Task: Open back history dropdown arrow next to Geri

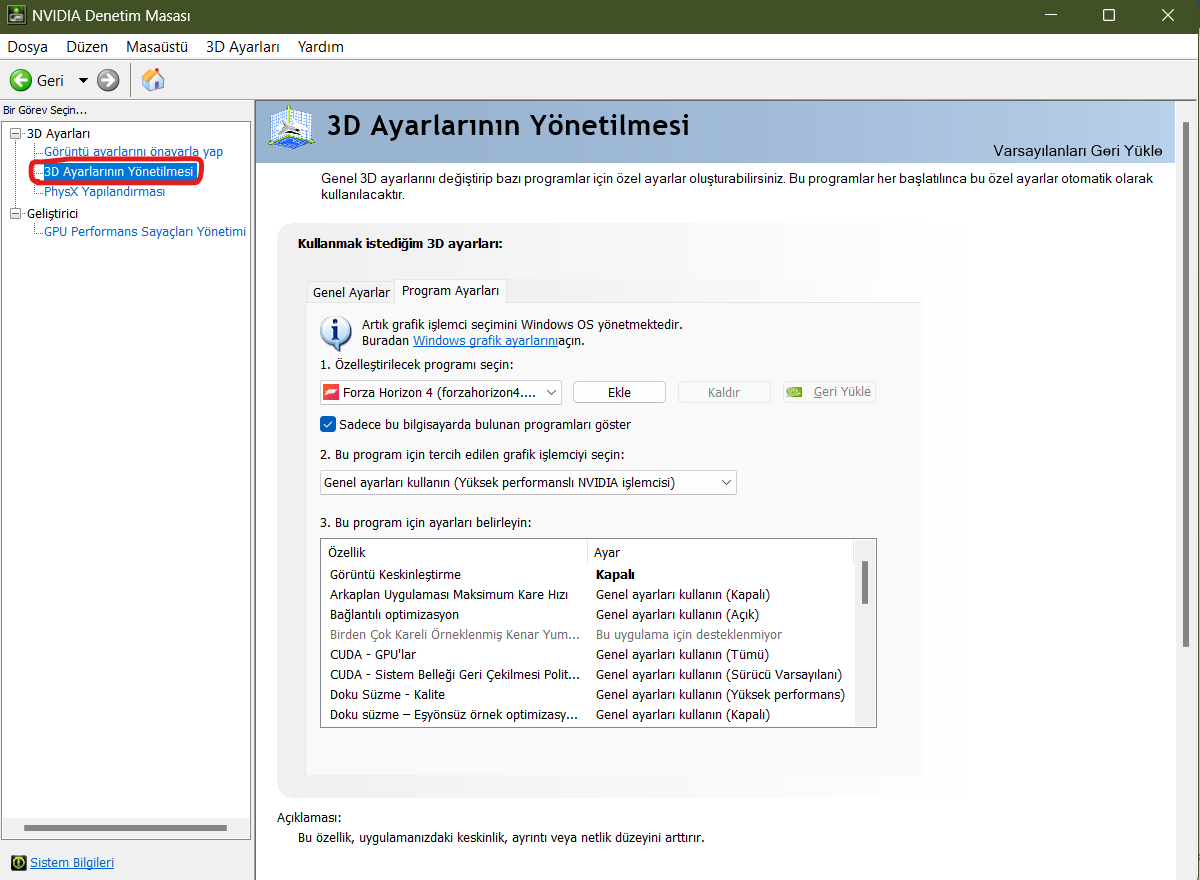Action: coord(82,80)
